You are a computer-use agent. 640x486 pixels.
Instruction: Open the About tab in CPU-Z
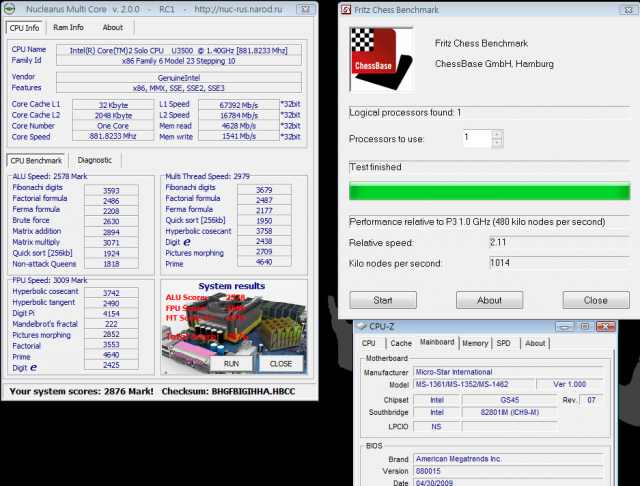(x=535, y=343)
